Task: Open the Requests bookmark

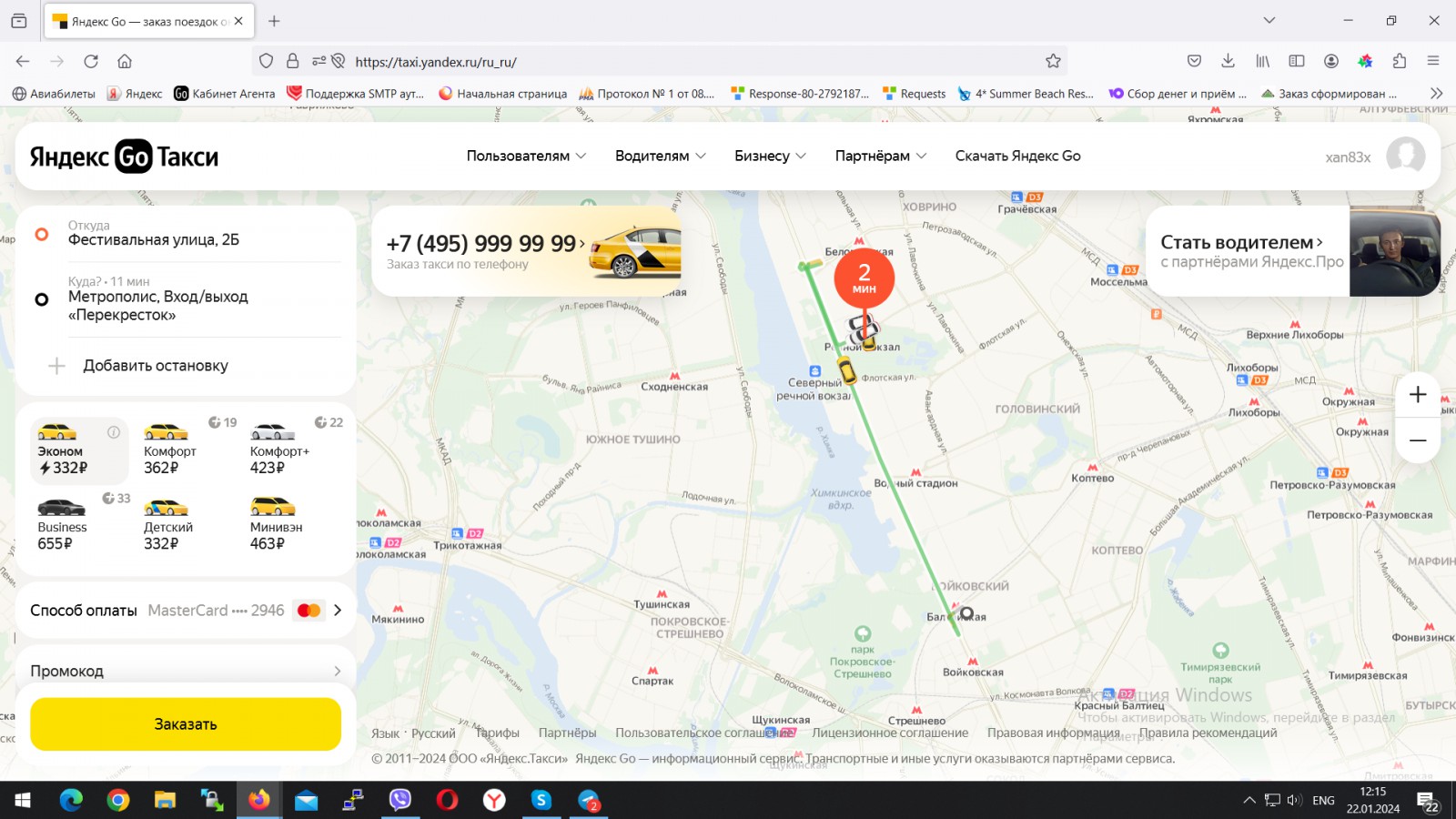Action: [x=915, y=94]
